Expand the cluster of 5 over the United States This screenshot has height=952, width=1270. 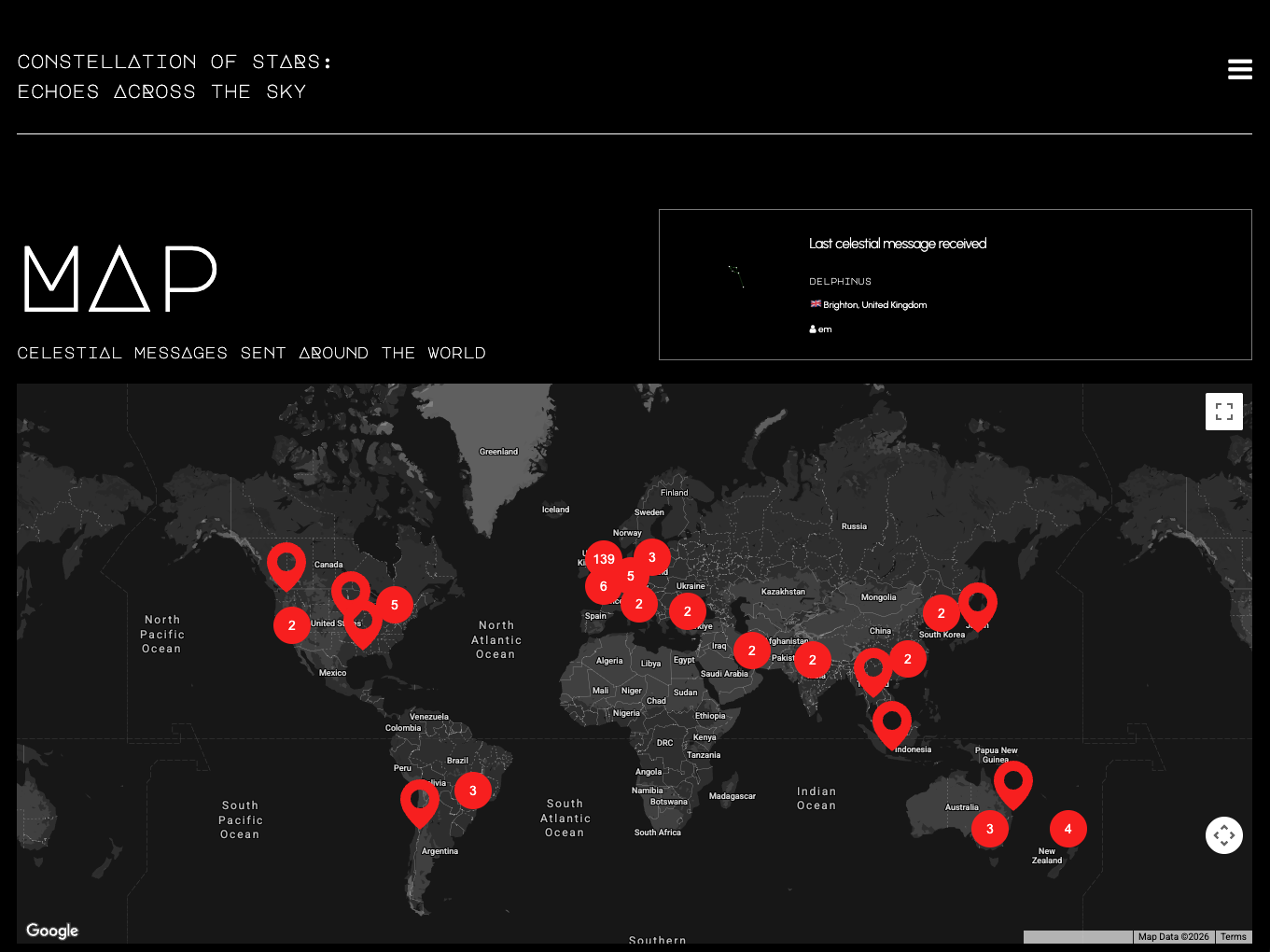pyautogui.click(x=395, y=605)
